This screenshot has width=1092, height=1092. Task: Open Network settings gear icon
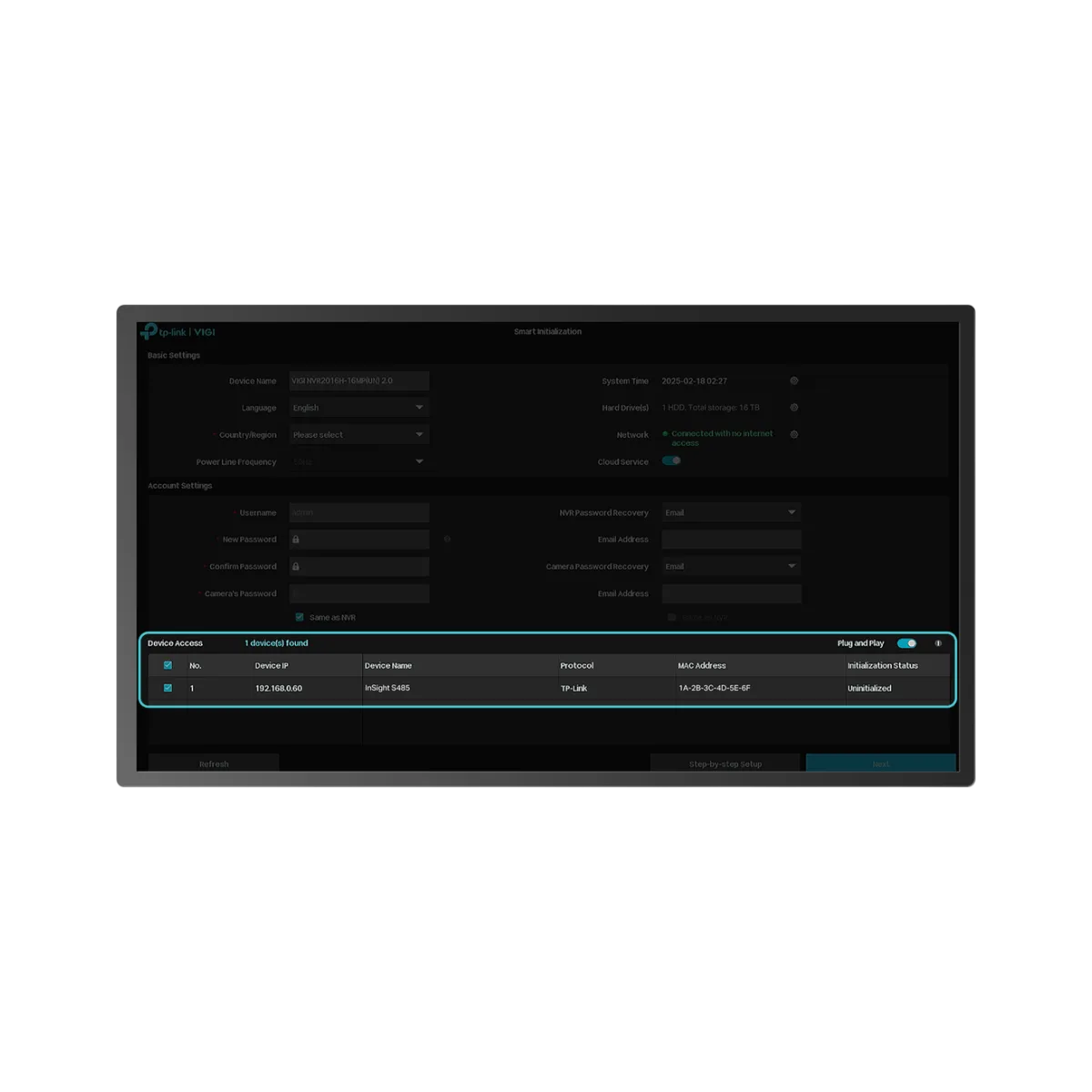(794, 435)
